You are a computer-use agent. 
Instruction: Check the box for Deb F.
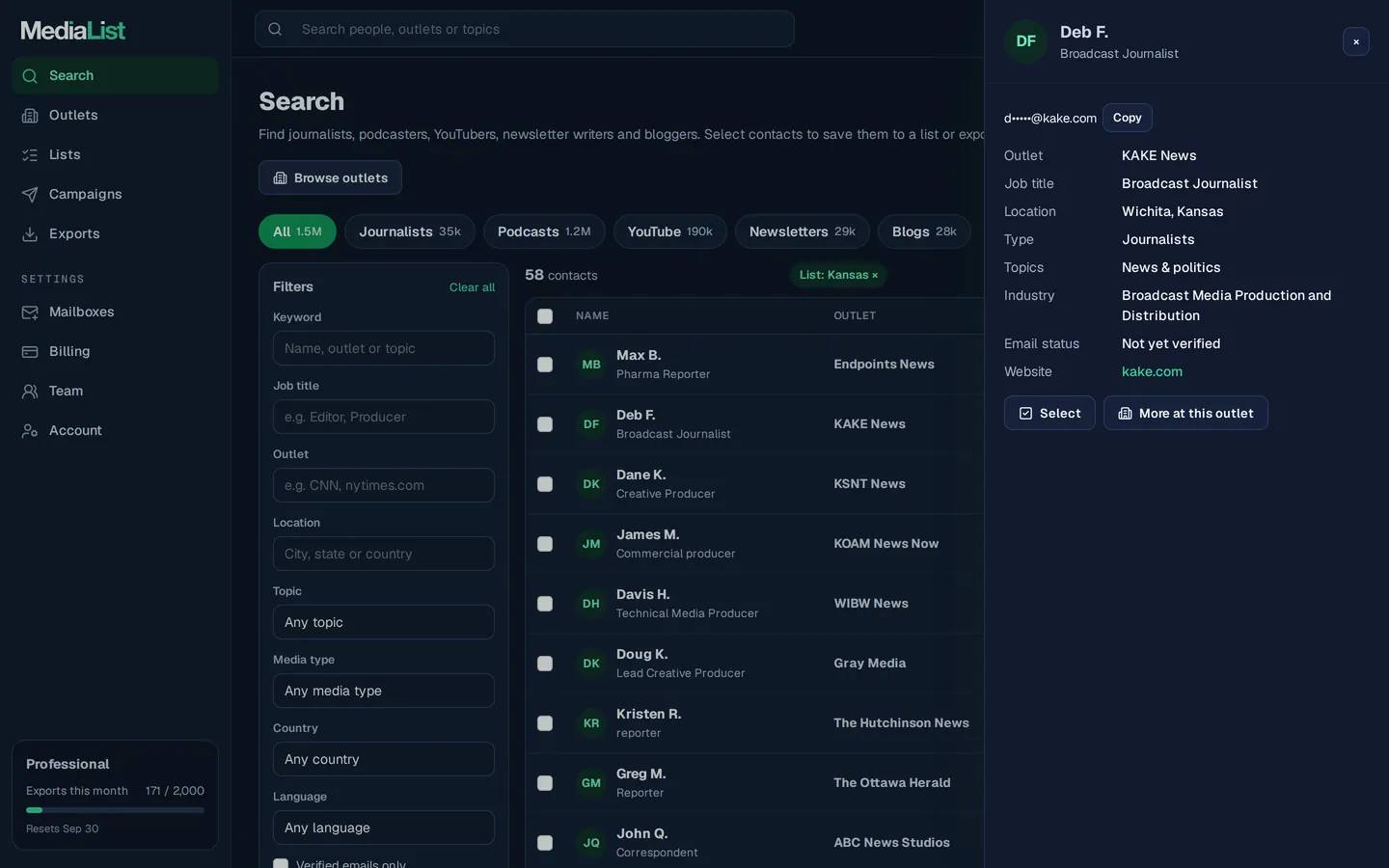545,424
